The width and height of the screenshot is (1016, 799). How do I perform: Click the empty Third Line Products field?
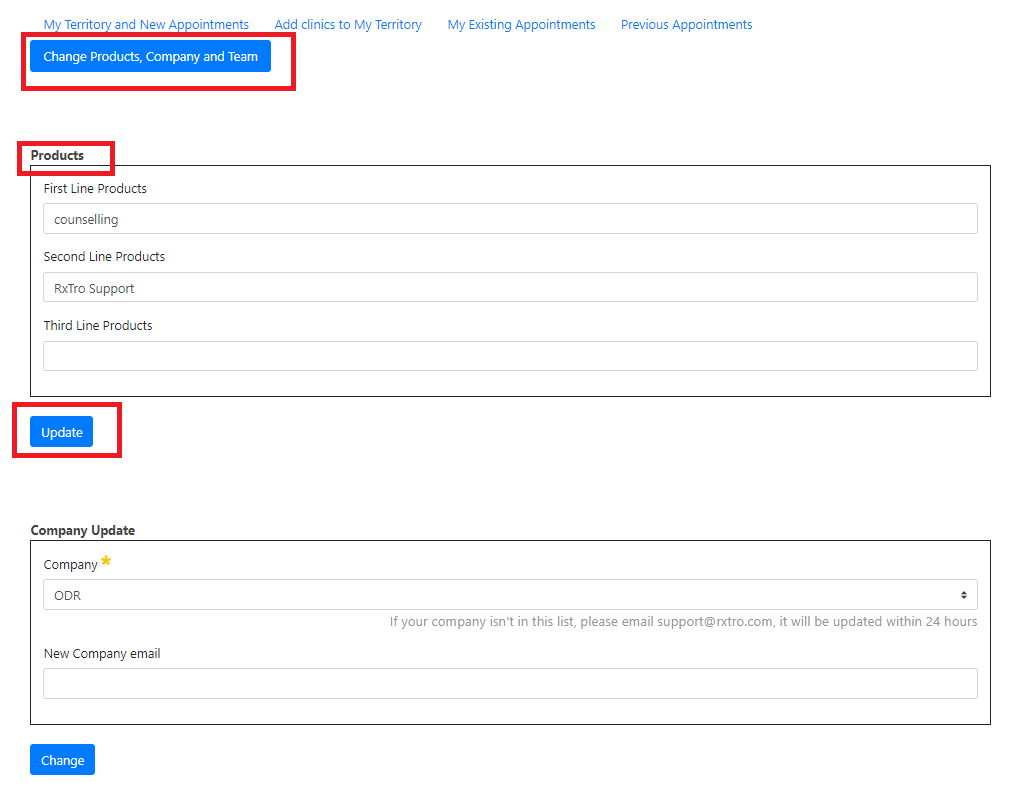pyautogui.click(x=510, y=355)
